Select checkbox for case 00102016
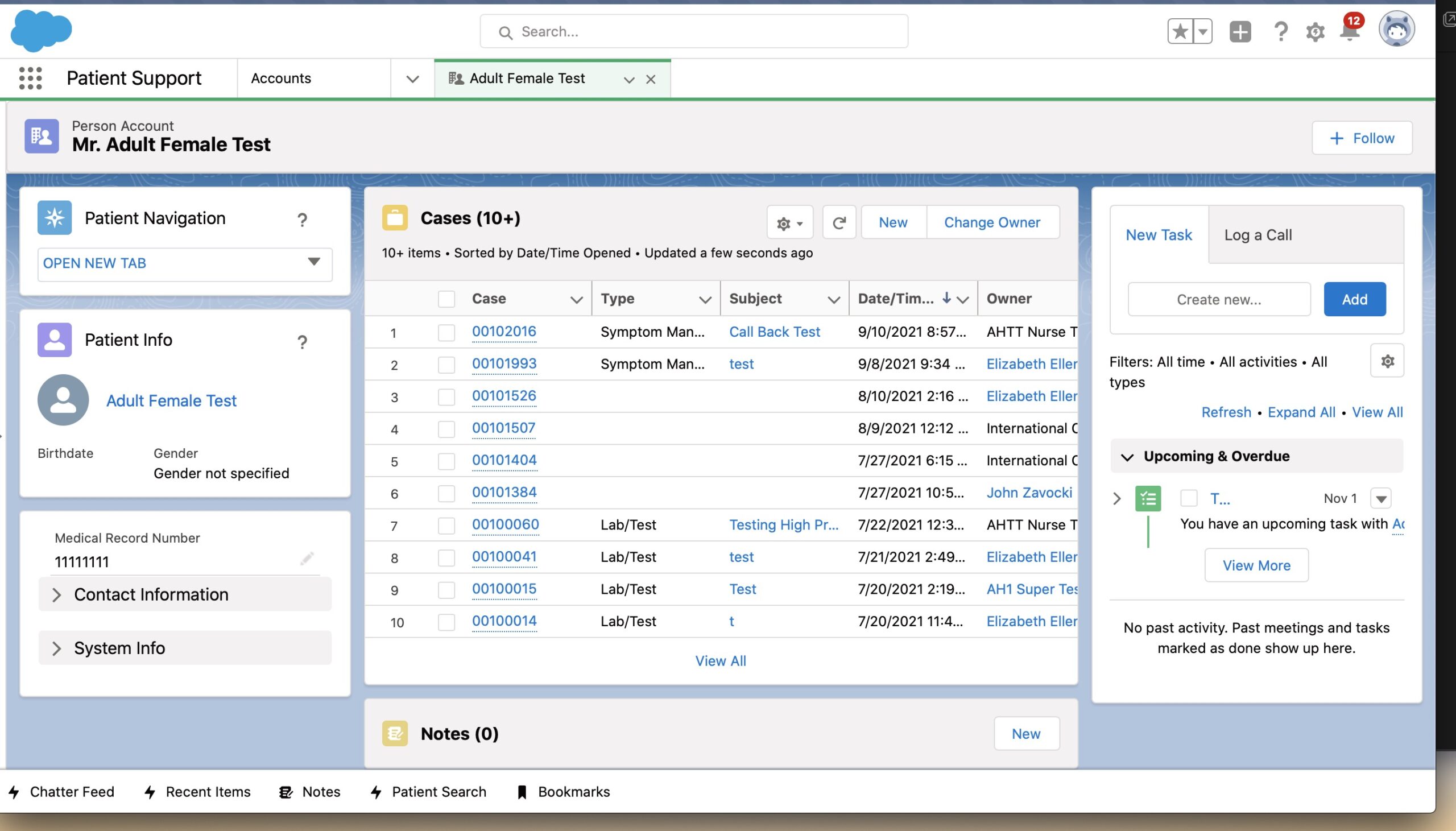Image resolution: width=1456 pixels, height=831 pixels. (x=446, y=332)
